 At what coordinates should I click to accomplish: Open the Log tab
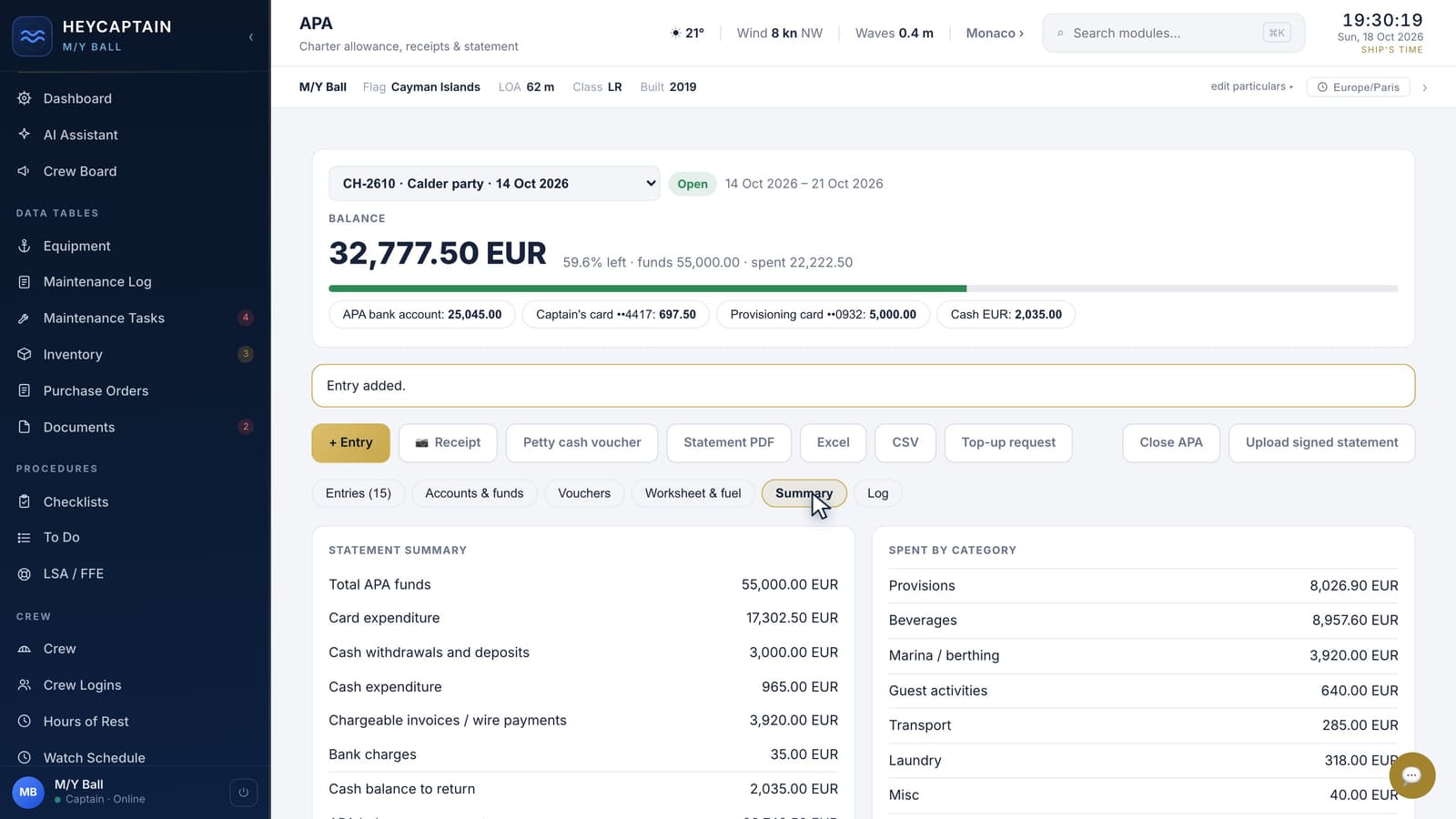(878, 493)
